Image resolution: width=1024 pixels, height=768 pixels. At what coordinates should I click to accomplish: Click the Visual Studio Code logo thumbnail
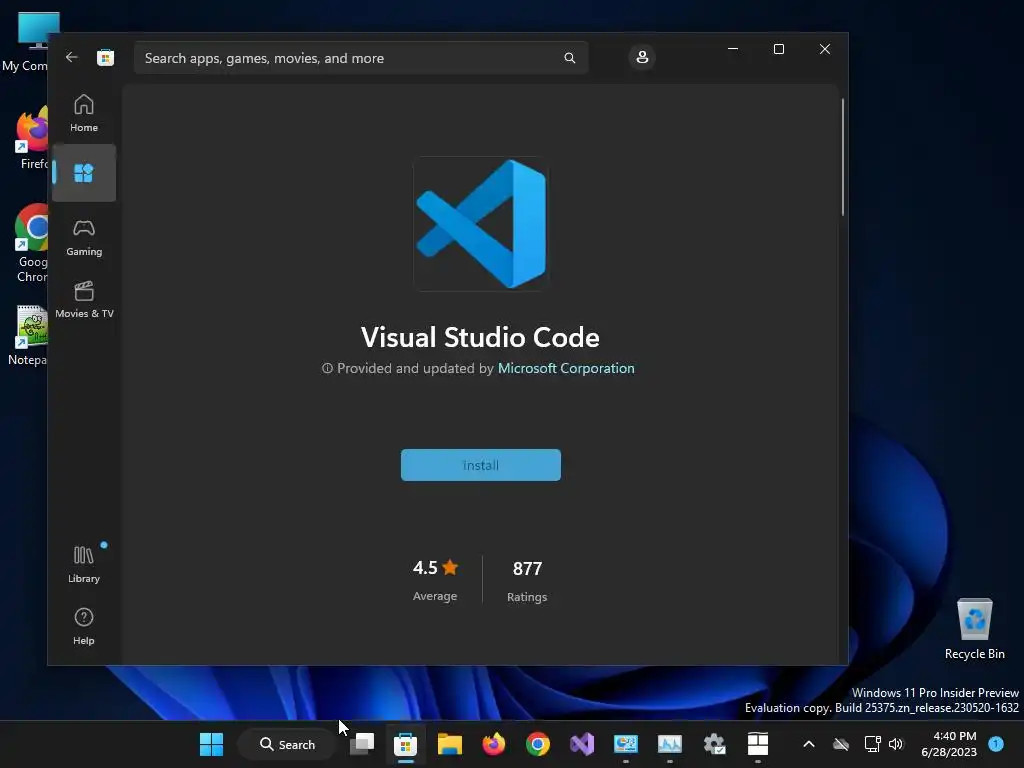[x=481, y=223]
